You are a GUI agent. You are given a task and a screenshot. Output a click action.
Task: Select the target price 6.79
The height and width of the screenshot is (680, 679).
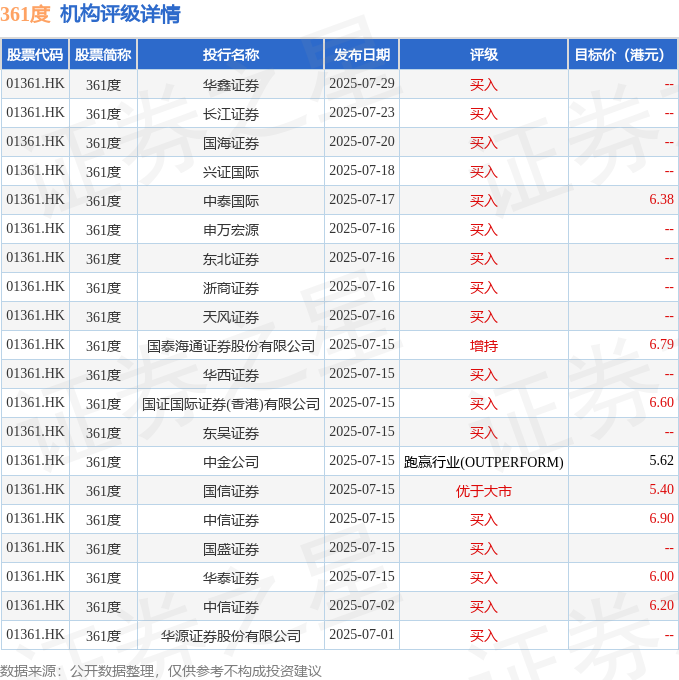coord(661,344)
